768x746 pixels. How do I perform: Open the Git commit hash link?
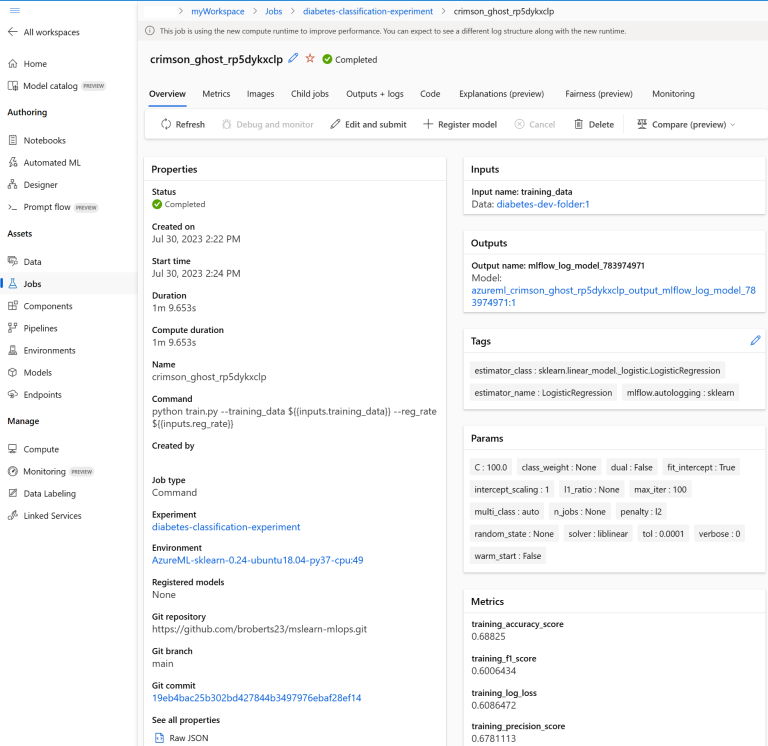(x=257, y=698)
